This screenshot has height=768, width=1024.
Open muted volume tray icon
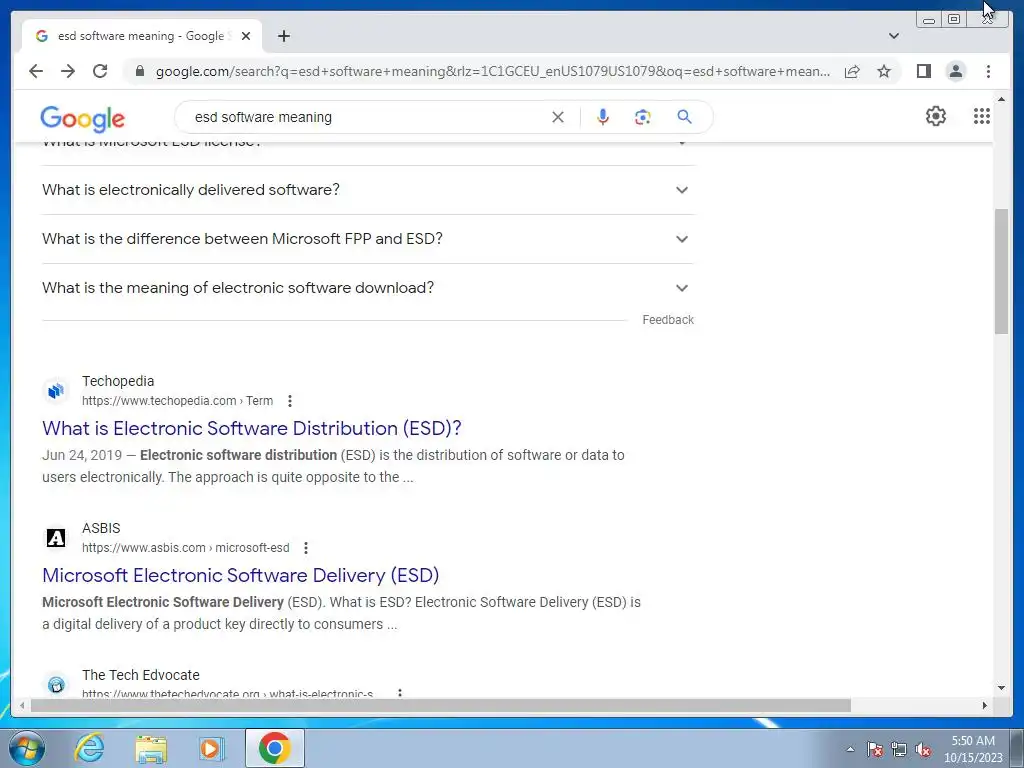923,749
